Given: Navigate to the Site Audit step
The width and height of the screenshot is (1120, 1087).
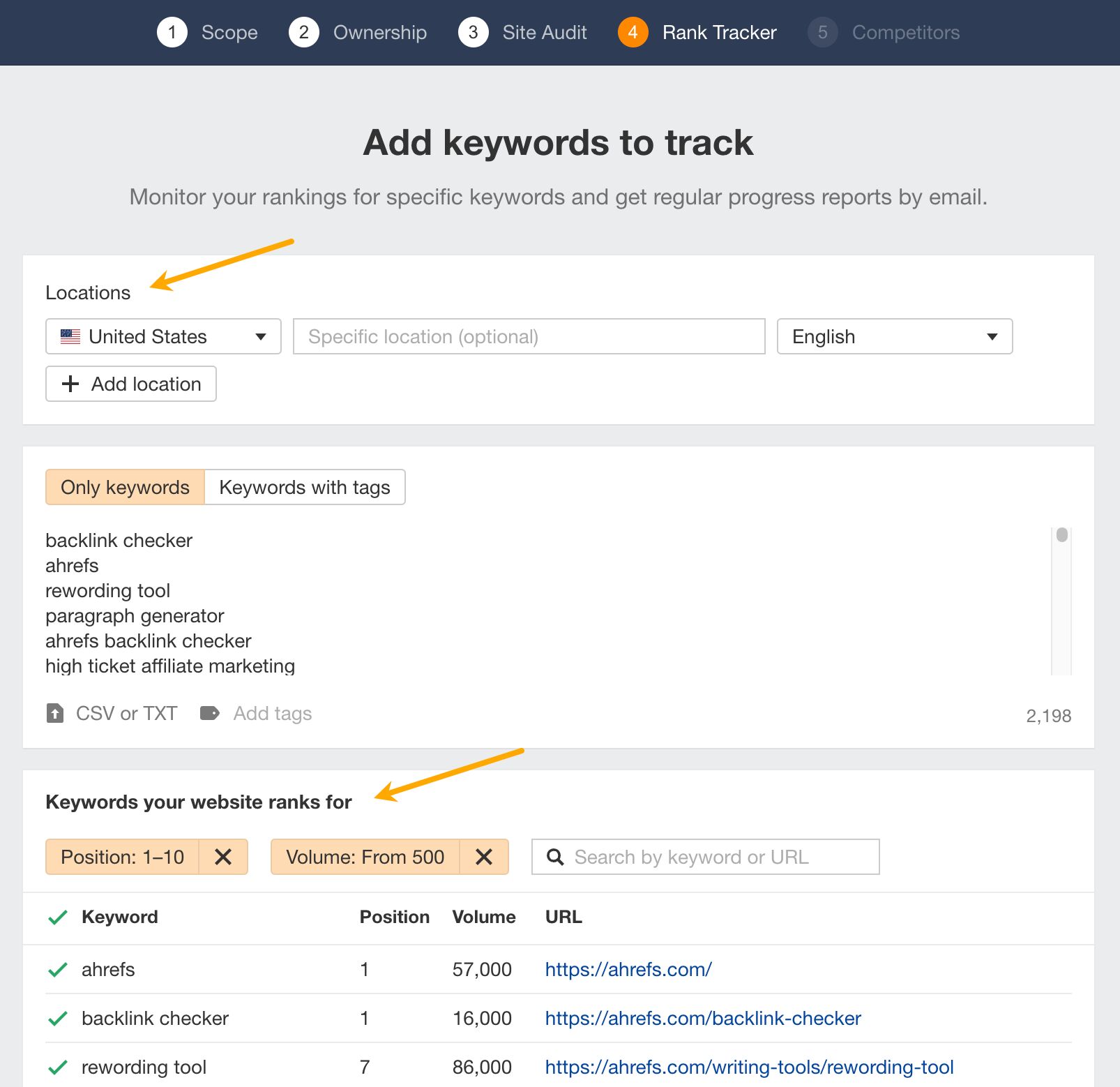Looking at the screenshot, I should point(545,32).
